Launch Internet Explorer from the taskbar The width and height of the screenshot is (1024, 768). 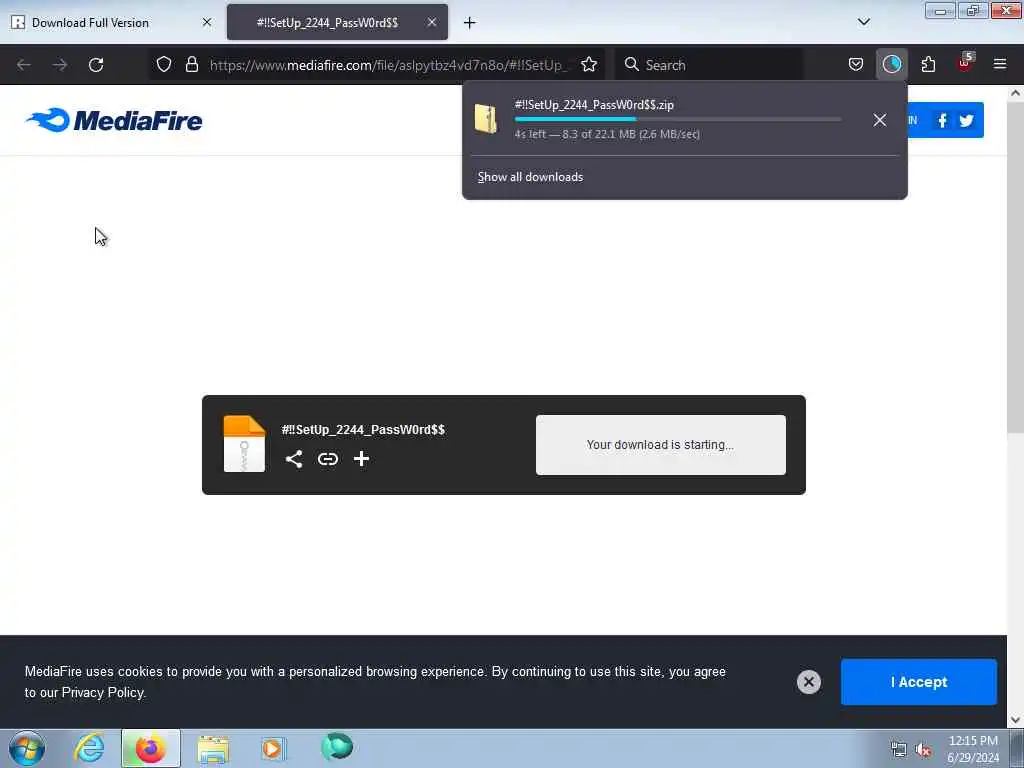[x=89, y=748]
